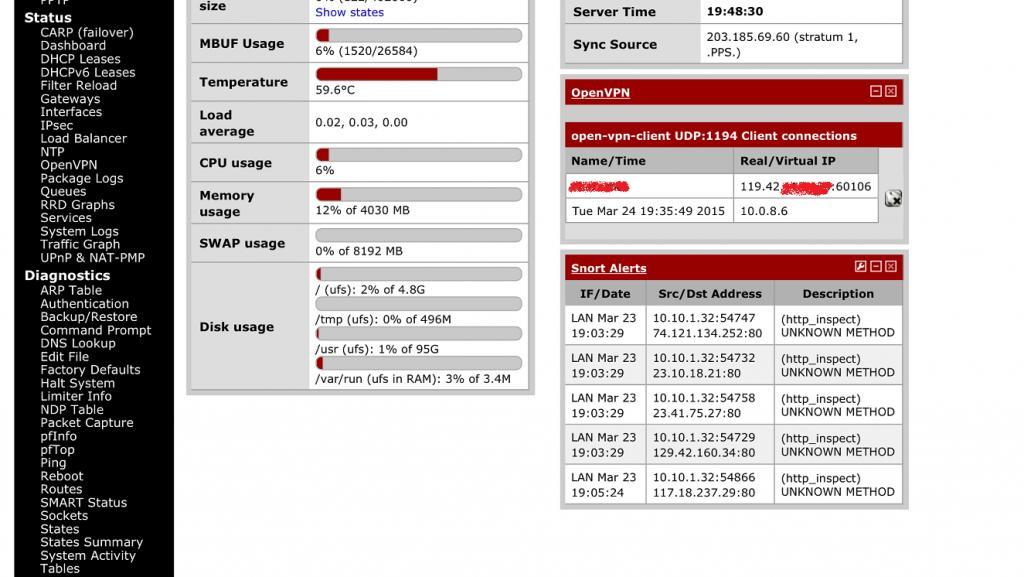Close the Snort Alerts widget
The width and height of the screenshot is (1024, 577).
click(891, 266)
